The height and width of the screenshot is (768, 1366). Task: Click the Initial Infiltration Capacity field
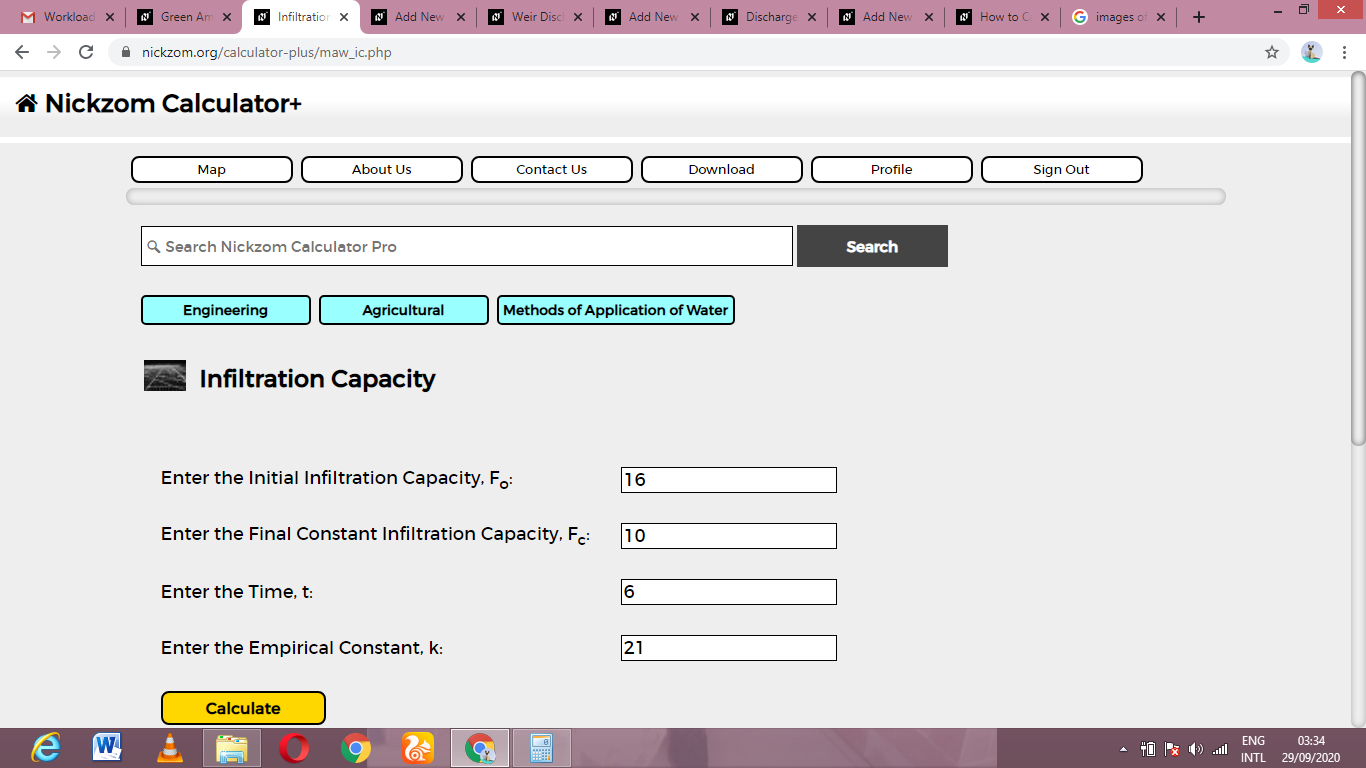coord(729,480)
